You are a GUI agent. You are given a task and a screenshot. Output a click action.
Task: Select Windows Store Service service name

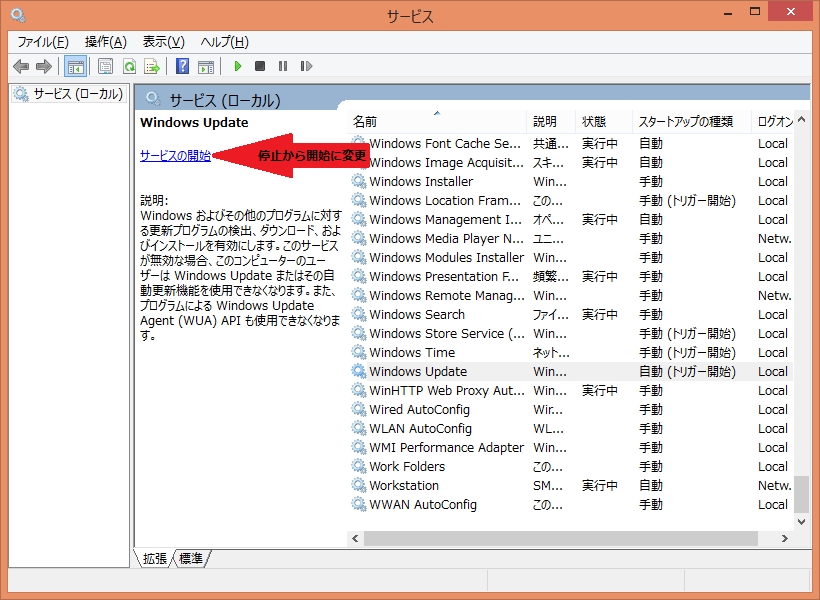[x=447, y=333]
